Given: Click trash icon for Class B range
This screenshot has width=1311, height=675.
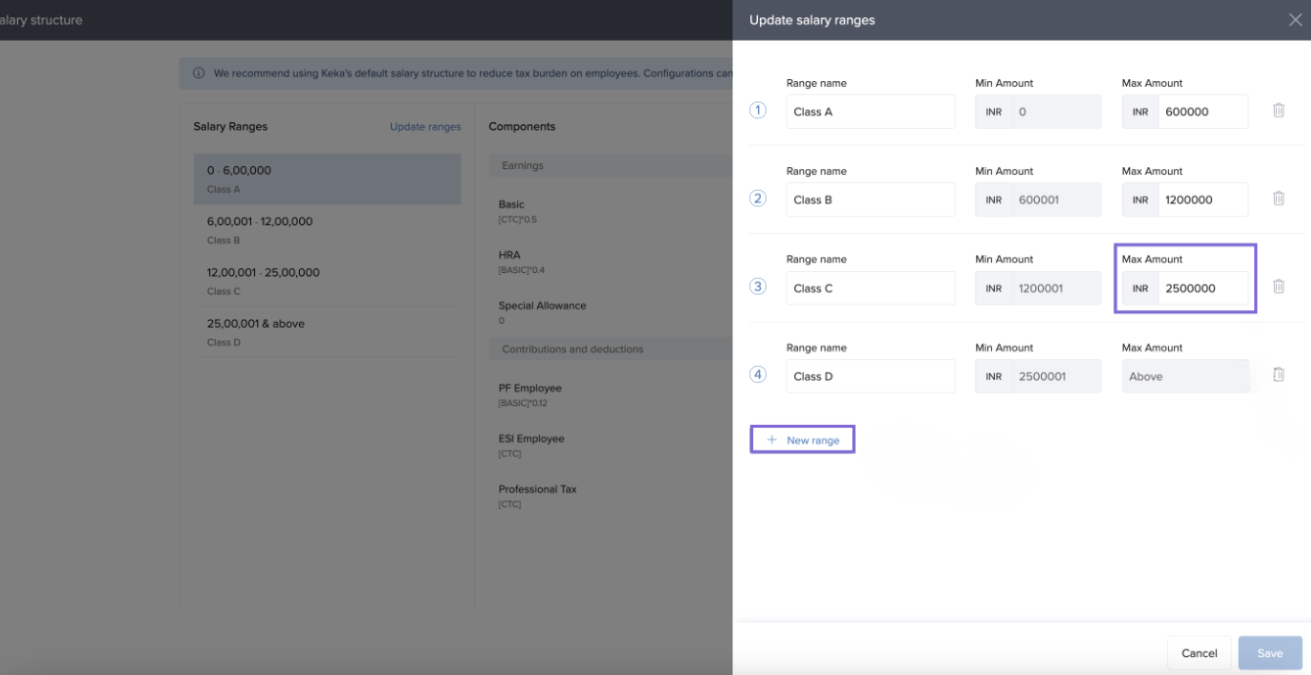Looking at the screenshot, I should 1278,199.
